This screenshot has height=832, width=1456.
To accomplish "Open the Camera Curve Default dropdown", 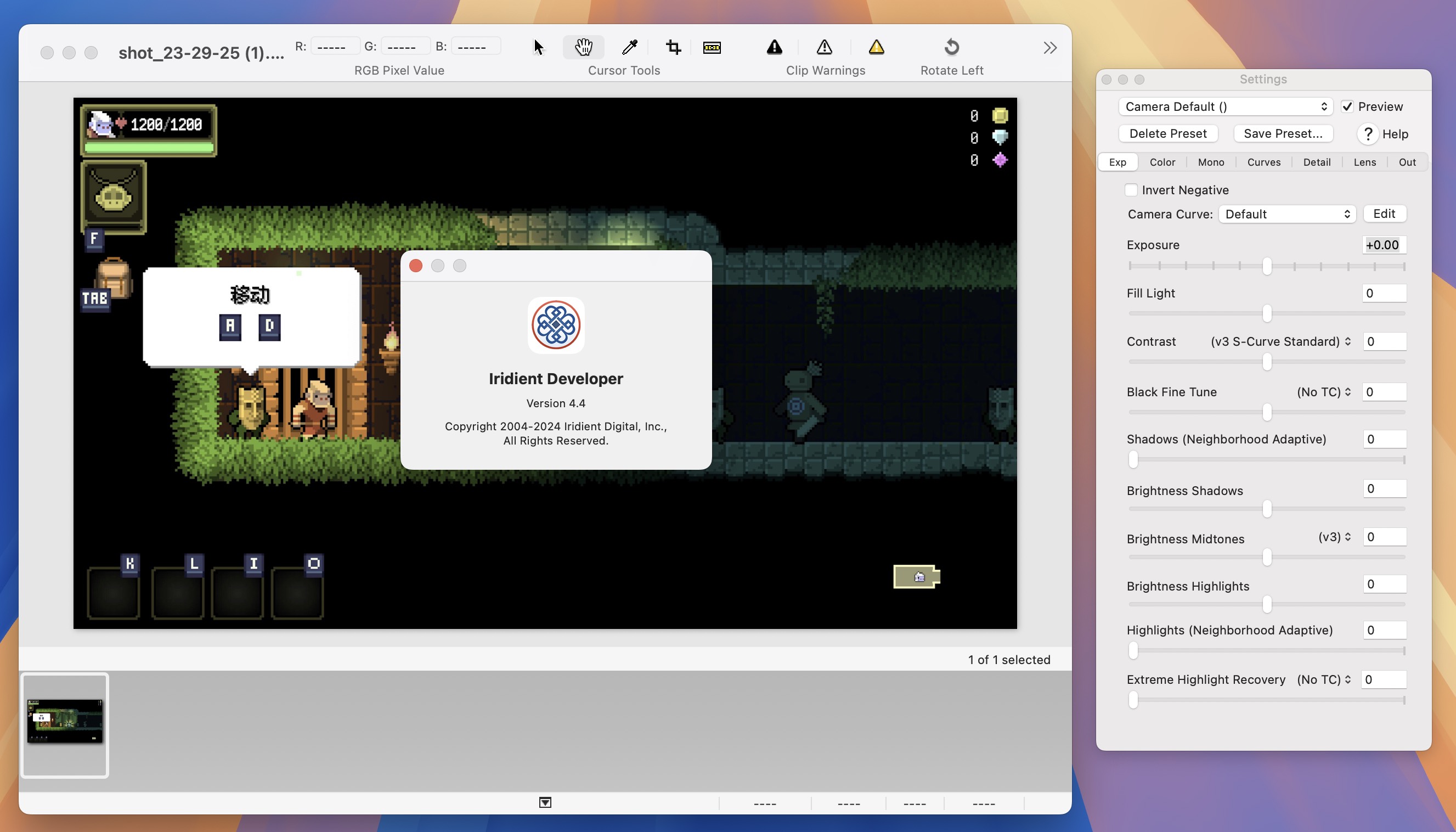I will pyautogui.click(x=1287, y=213).
